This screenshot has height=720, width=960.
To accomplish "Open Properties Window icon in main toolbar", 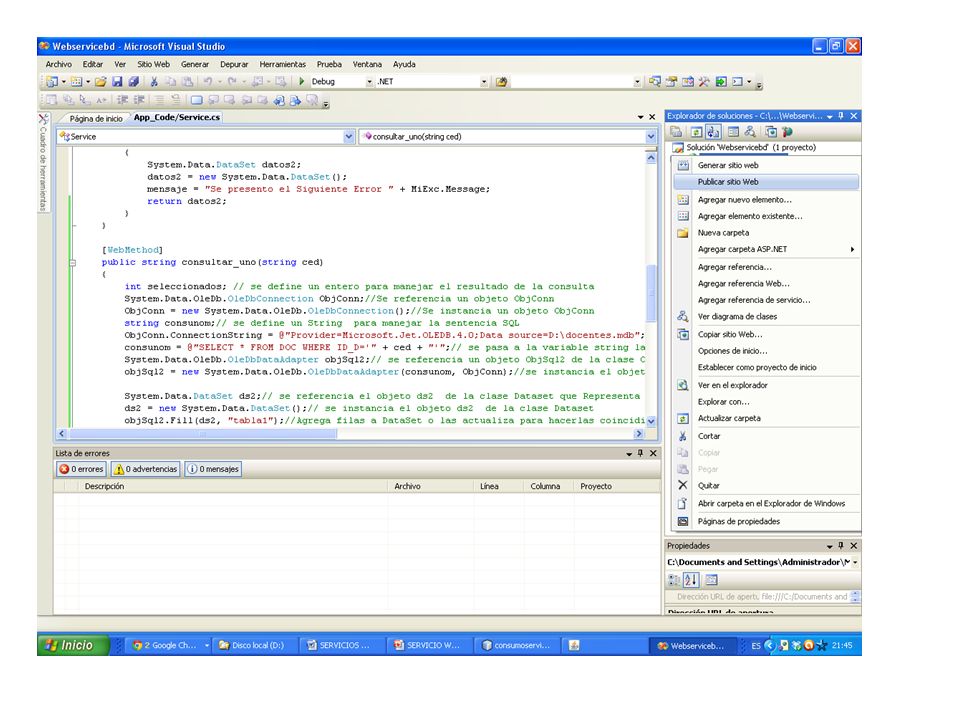I will click(x=671, y=81).
